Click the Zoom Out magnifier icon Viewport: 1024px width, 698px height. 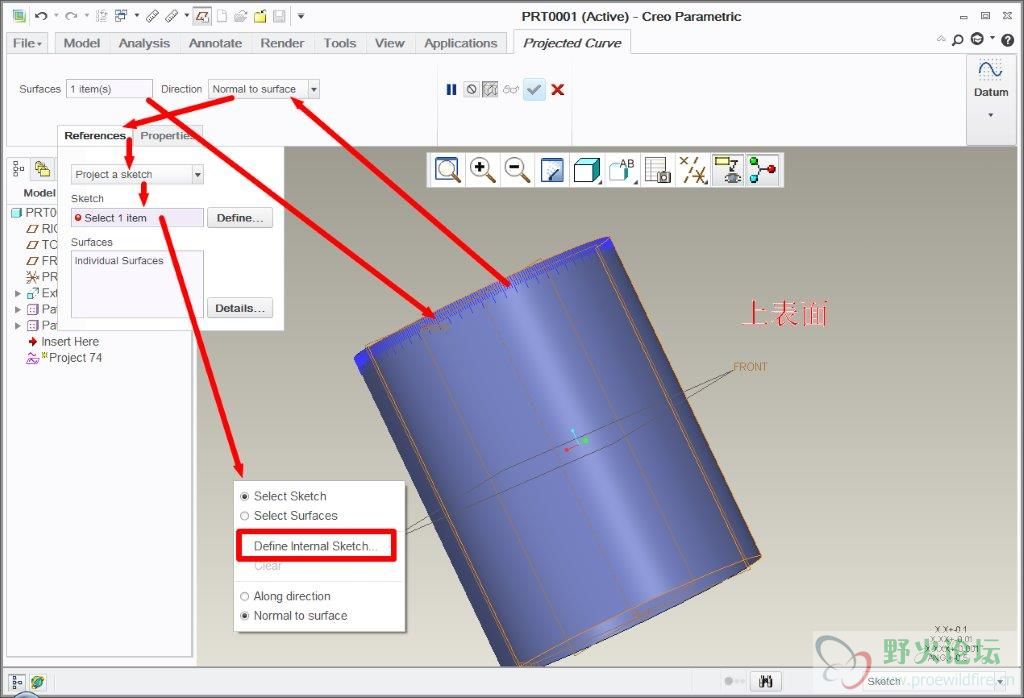coord(517,170)
